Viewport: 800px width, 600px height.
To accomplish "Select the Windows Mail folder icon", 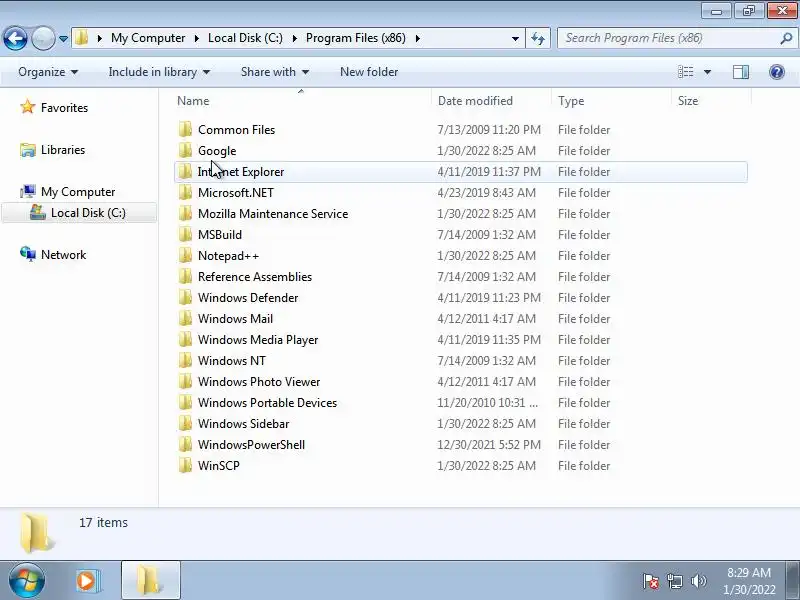I will coord(185,318).
